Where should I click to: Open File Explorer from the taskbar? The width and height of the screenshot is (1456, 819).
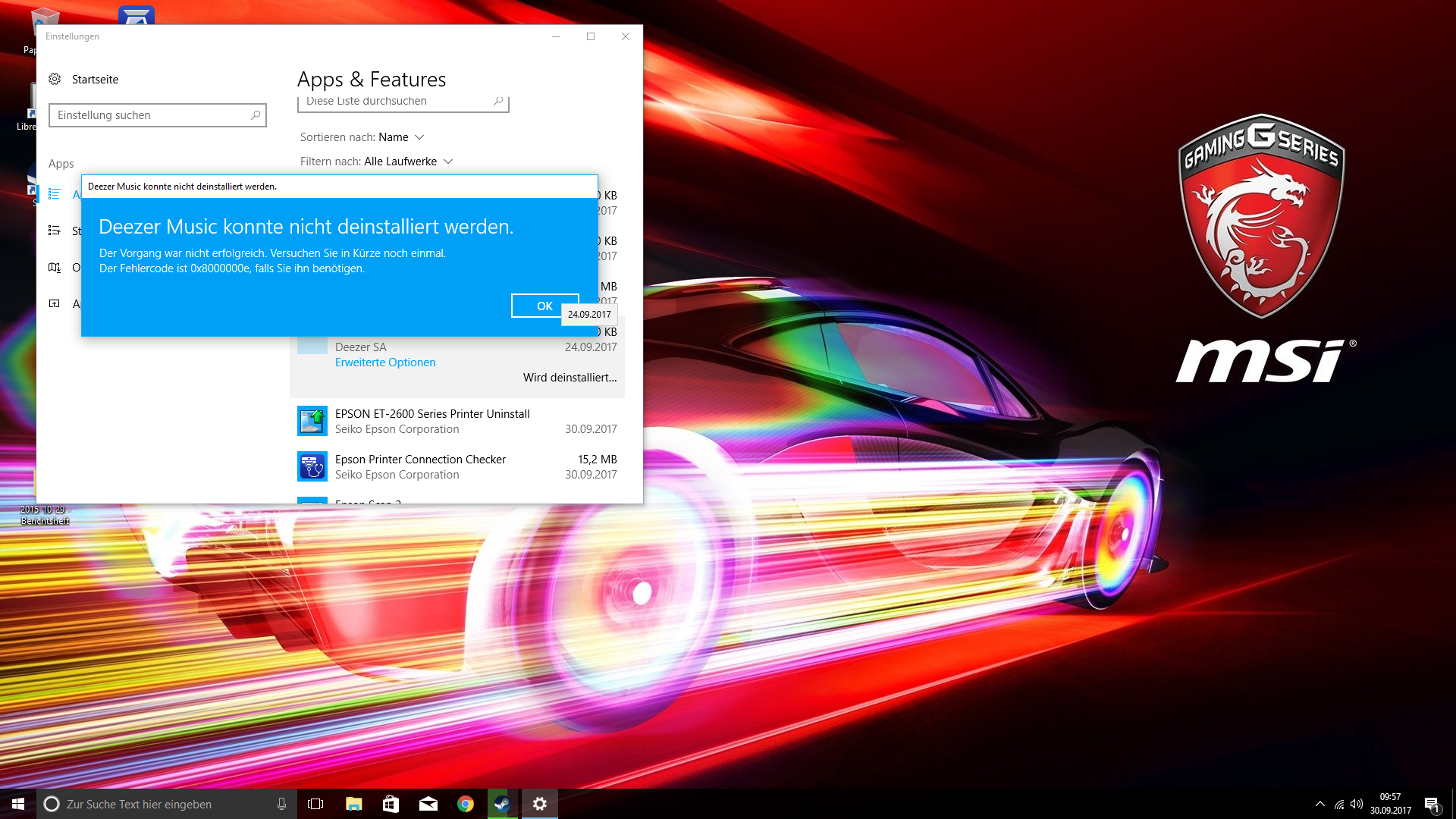(353, 804)
